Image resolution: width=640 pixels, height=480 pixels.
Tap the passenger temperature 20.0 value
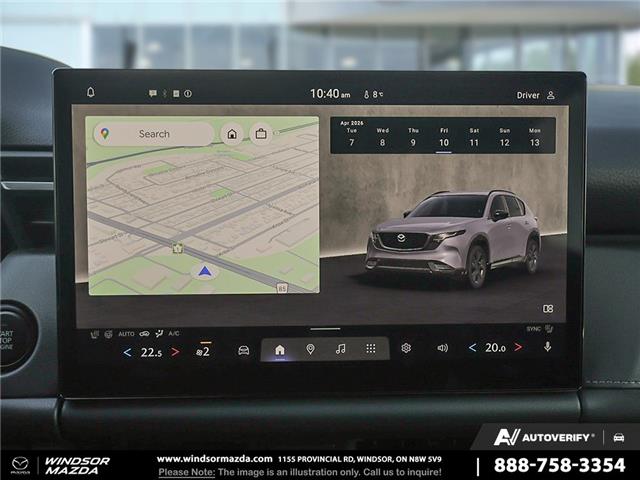tap(495, 347)
